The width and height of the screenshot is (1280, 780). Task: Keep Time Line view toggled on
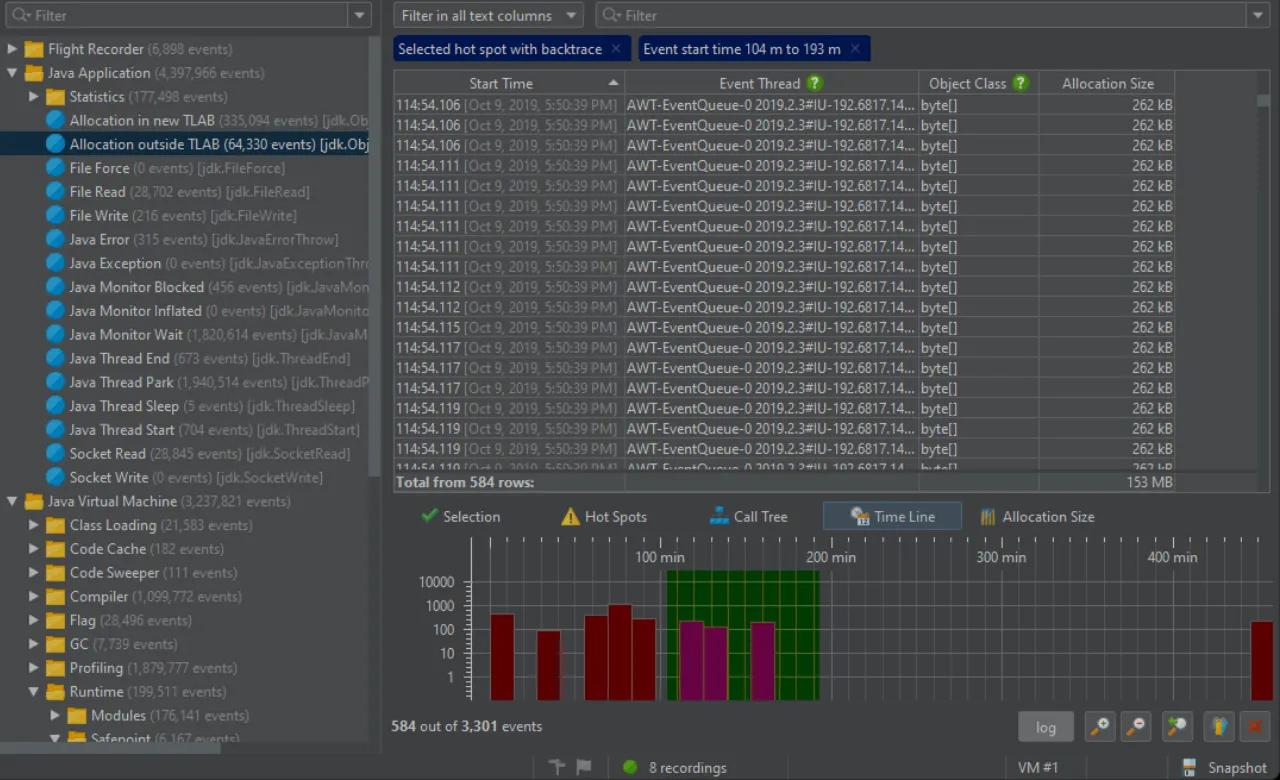[891, 516]
